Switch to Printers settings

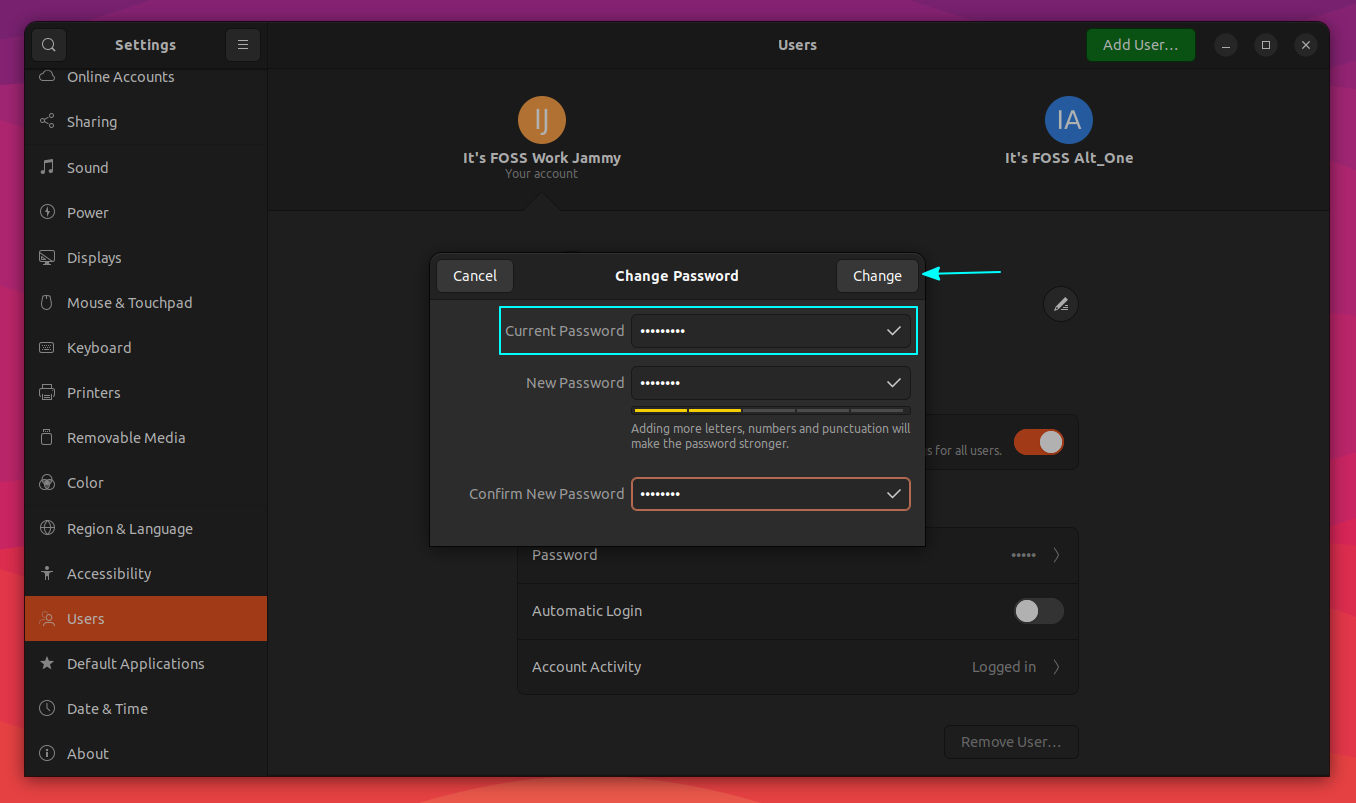pyautogui.click(x=146, y=392)
